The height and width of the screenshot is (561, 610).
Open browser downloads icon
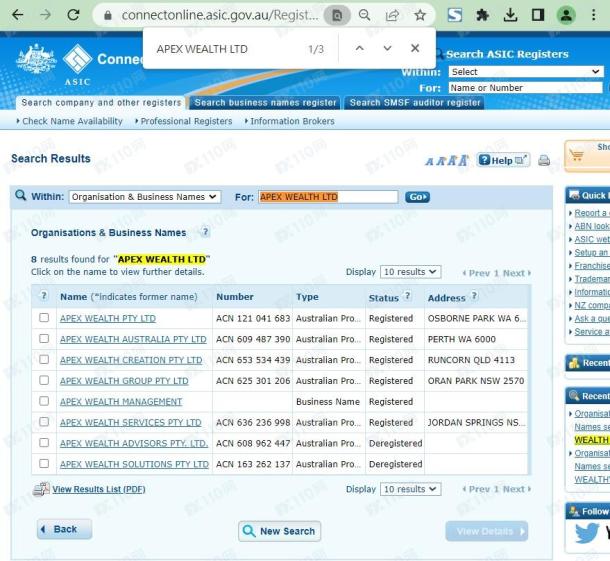(x=510, y=15)
